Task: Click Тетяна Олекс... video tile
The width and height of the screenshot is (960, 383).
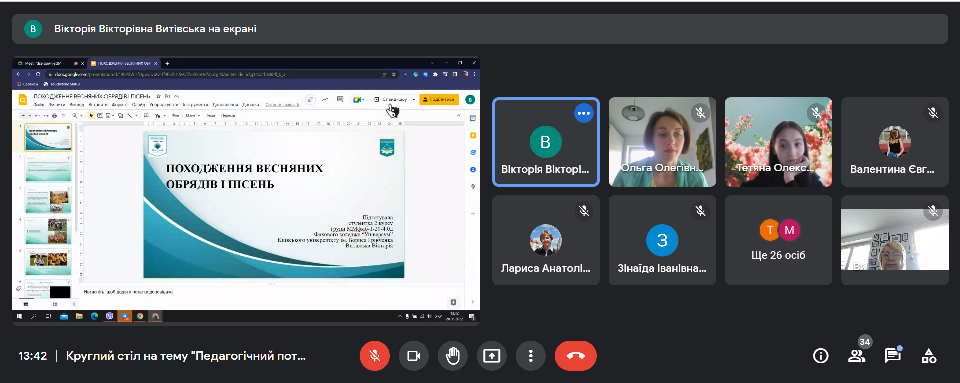Action: click(x=778, y=142)
